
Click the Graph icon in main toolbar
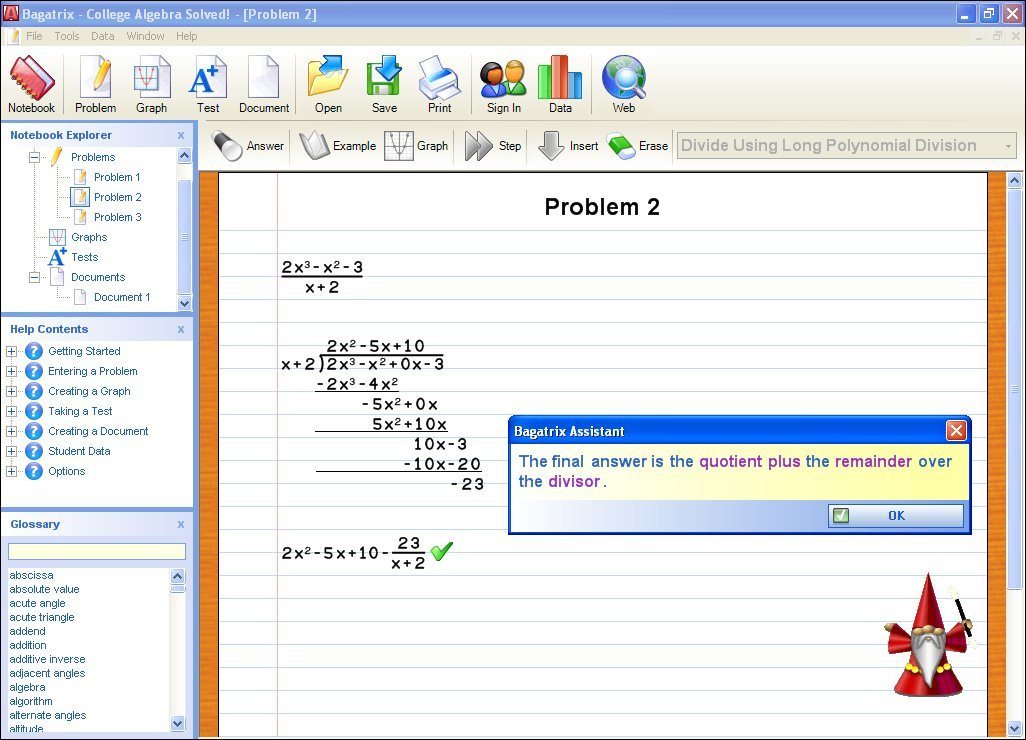[152, 84]
